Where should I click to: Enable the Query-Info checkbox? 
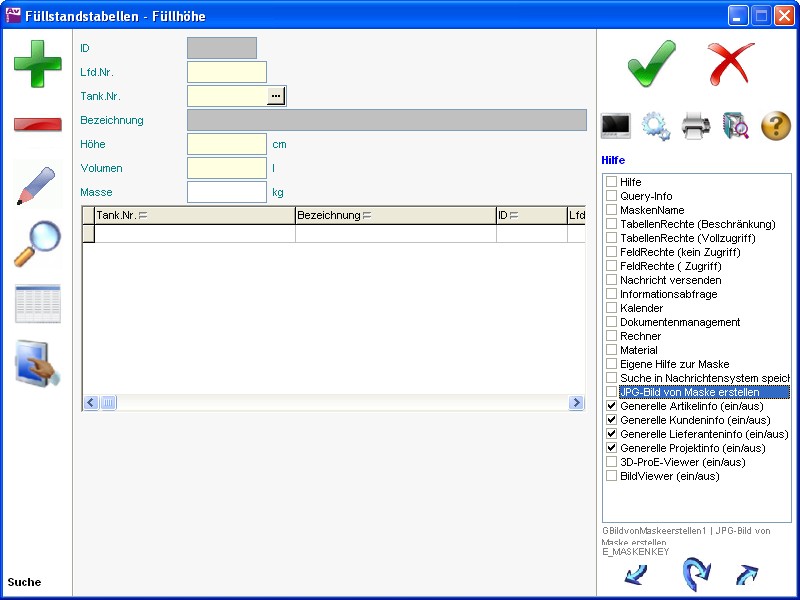(611, 197)
